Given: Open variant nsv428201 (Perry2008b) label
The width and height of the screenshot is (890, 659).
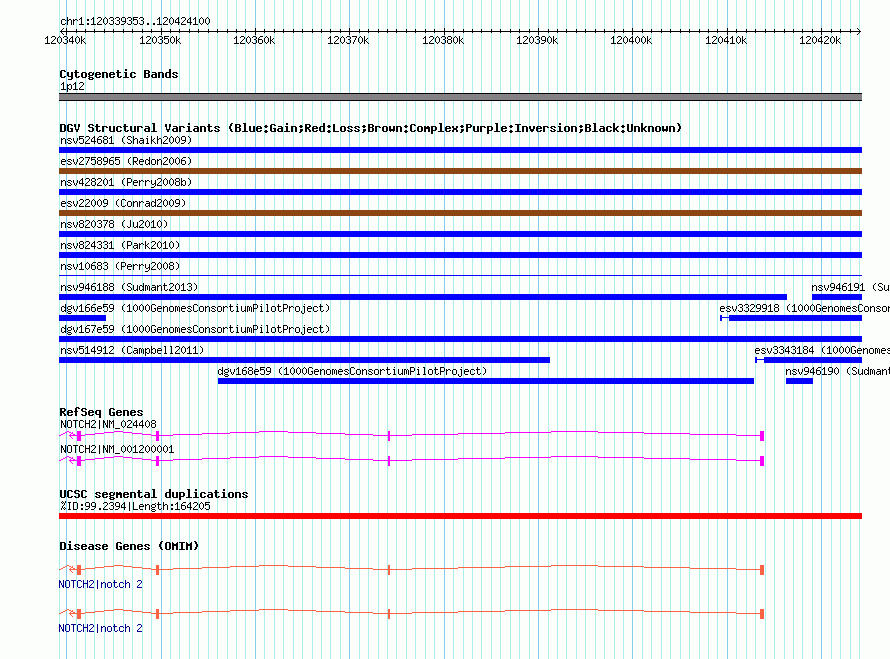Looking at the screenshot, I should pyautogui.click(x=126, y=182).
